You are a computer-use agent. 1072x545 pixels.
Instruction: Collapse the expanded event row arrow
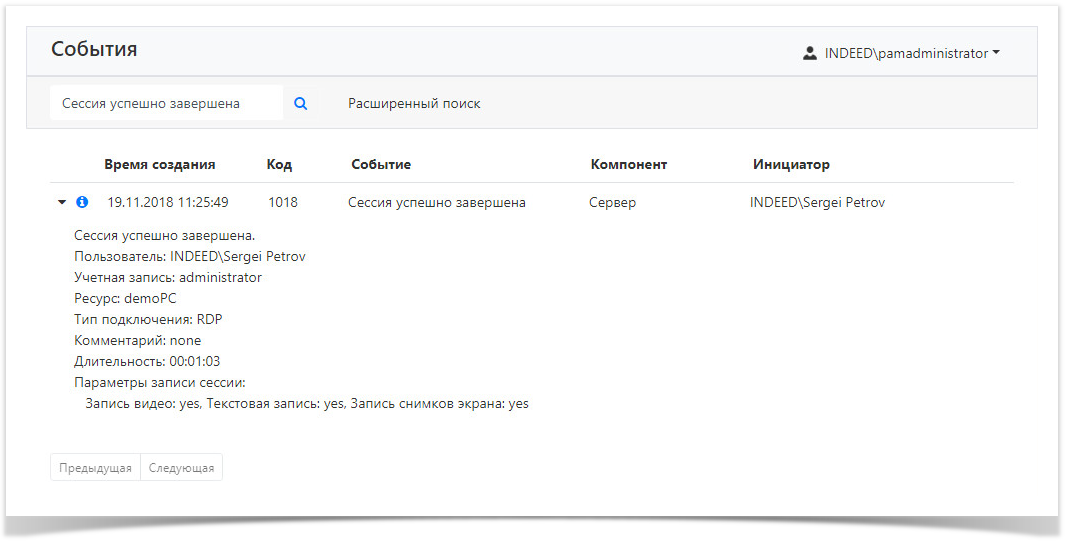(62, 202)
